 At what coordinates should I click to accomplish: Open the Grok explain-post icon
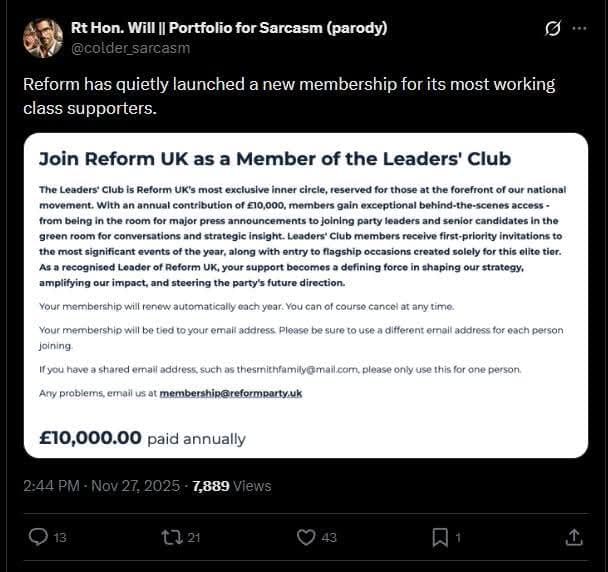pos(552,29)
